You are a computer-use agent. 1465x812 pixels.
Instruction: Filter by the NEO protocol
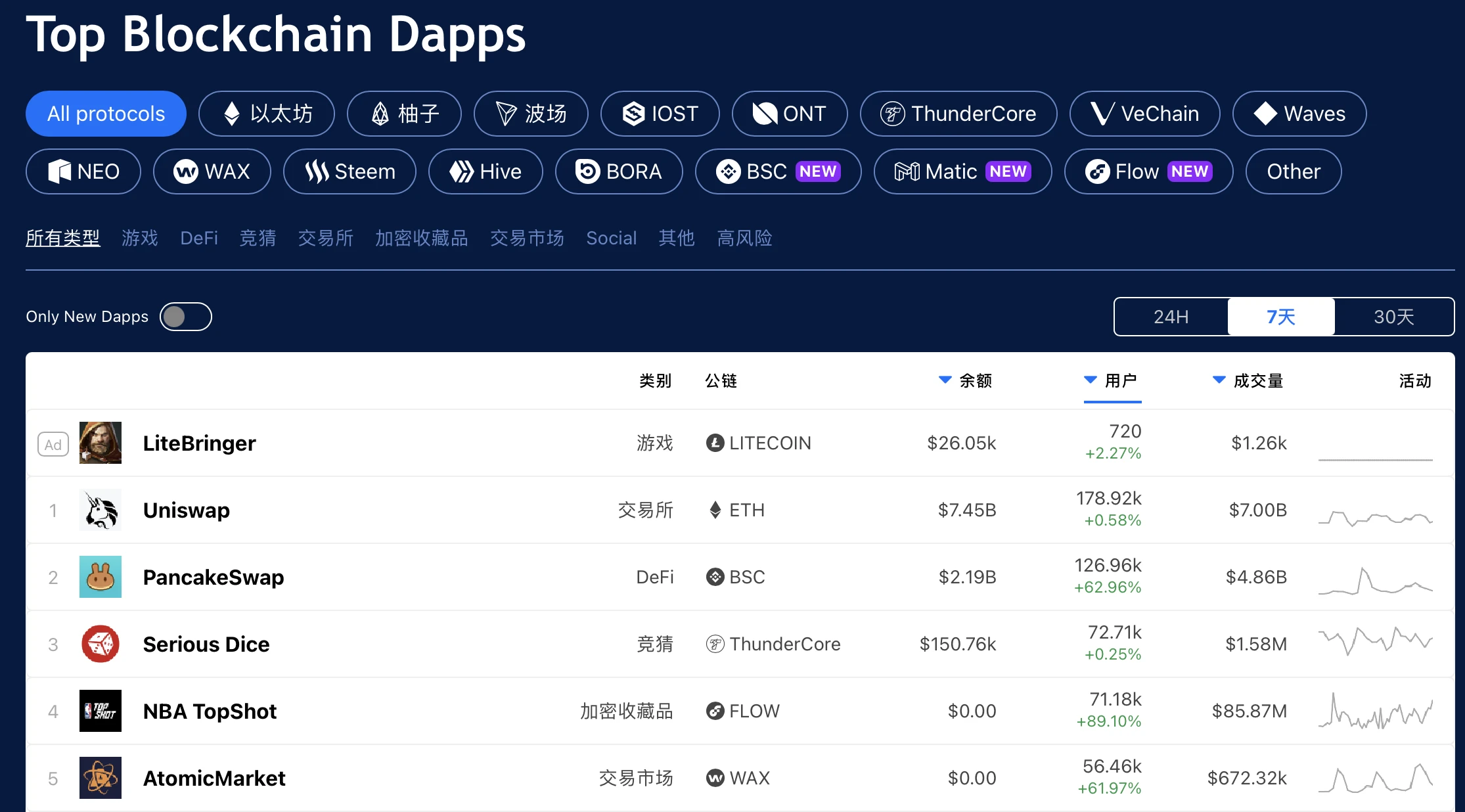pyautogui.click(x=83, y=171)
